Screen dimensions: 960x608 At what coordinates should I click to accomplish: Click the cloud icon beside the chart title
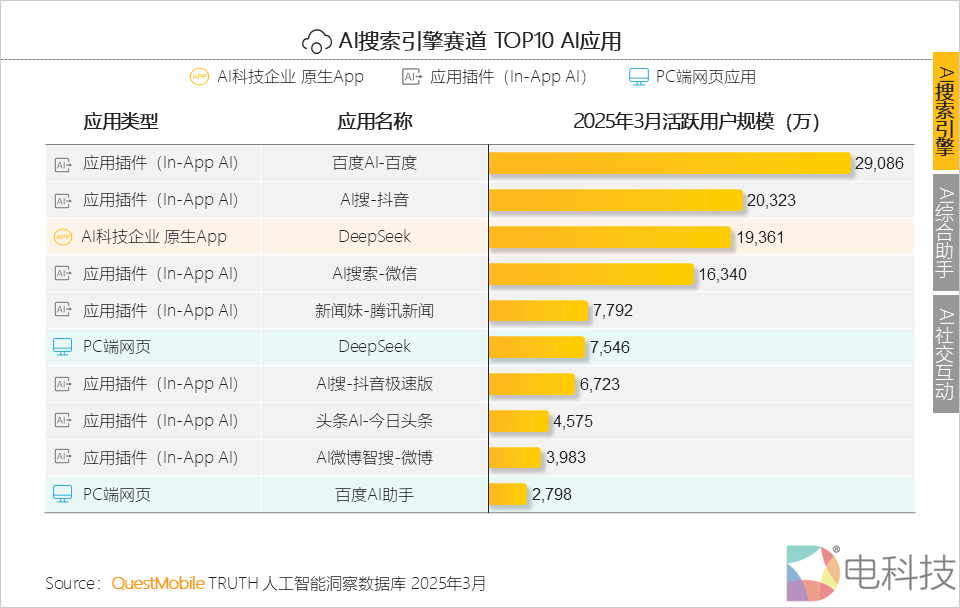coord(317,40)
